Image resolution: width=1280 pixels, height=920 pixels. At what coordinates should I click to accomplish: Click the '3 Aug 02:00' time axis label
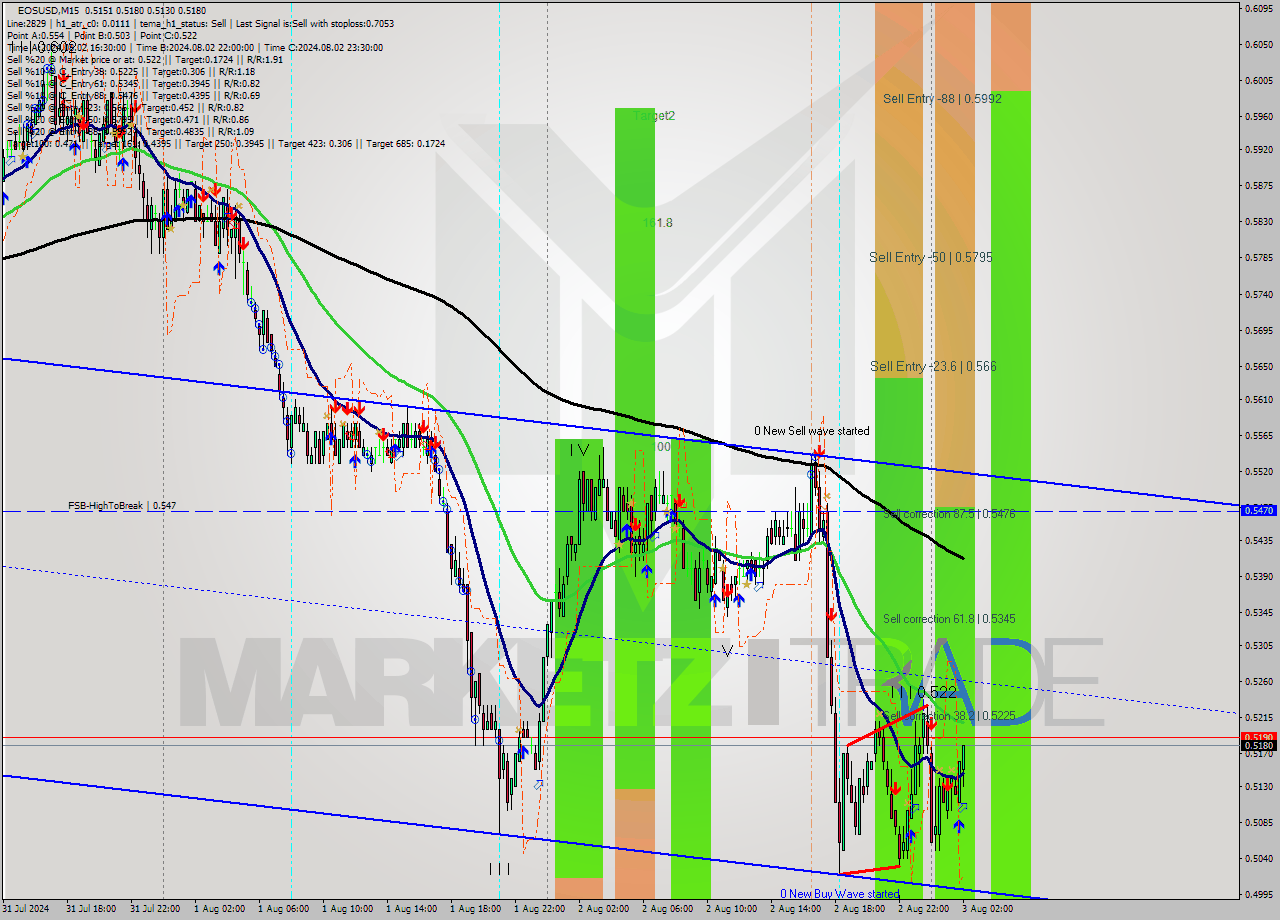(x=989, y=909)
